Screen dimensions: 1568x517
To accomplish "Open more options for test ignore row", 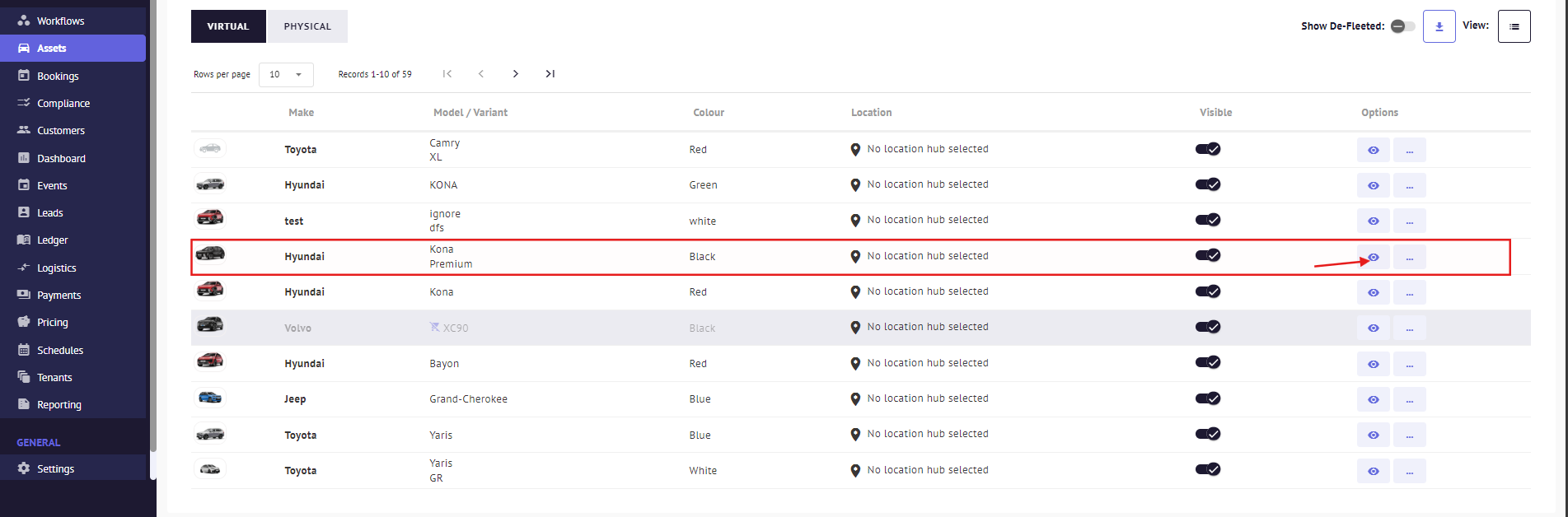I will click(1410, 221).
